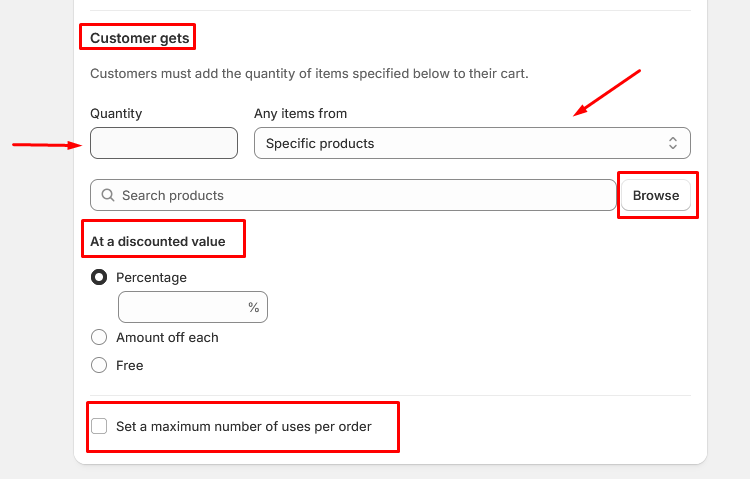750x479 pixels.
Task: Choose the Free discount radio button
Action: point(99,365)
